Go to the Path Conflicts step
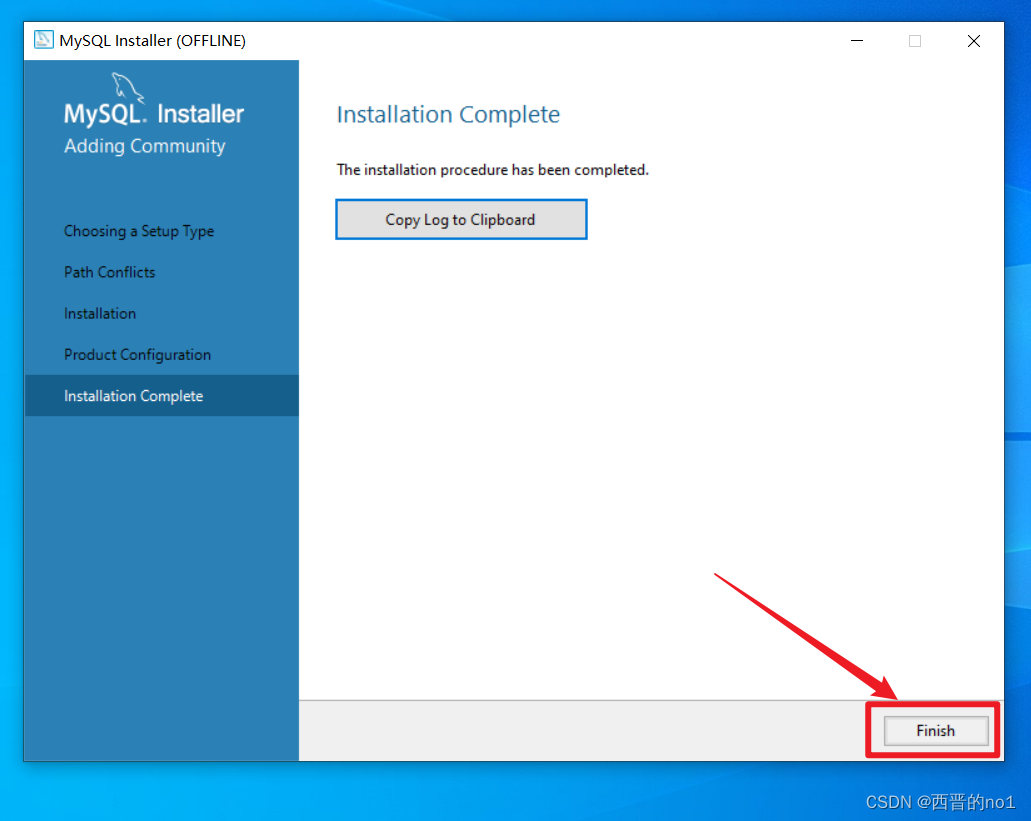 (x=109, y=272)
